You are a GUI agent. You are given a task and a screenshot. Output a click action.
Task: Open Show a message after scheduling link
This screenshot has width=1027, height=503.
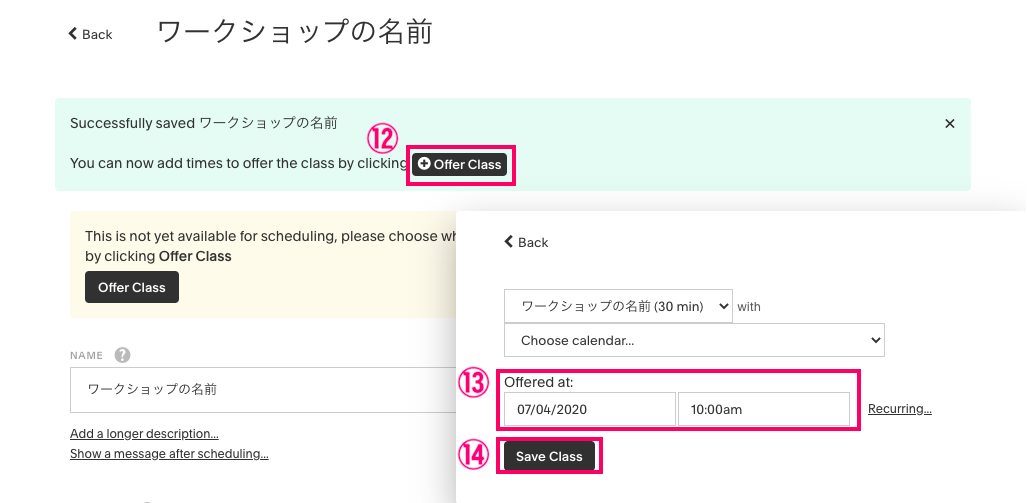coord(169,453)
